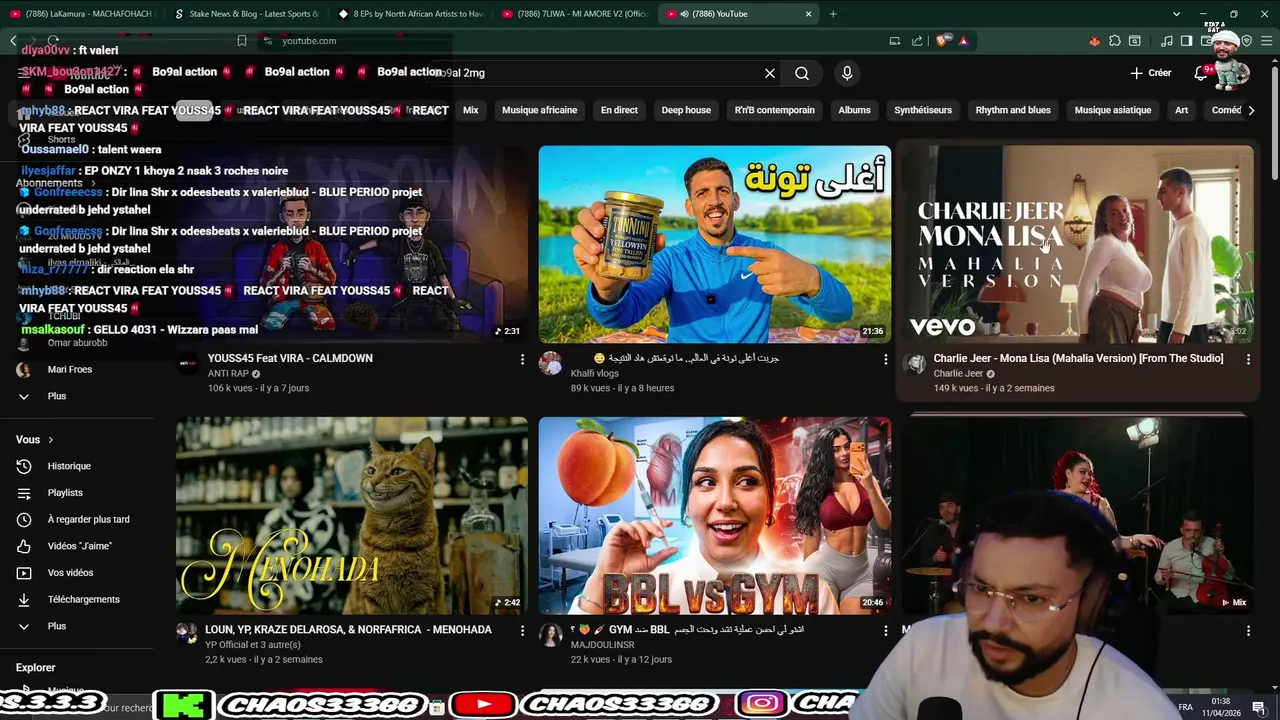Select the En direct chip
The image size is (1280, 720).
coord(619,110)
